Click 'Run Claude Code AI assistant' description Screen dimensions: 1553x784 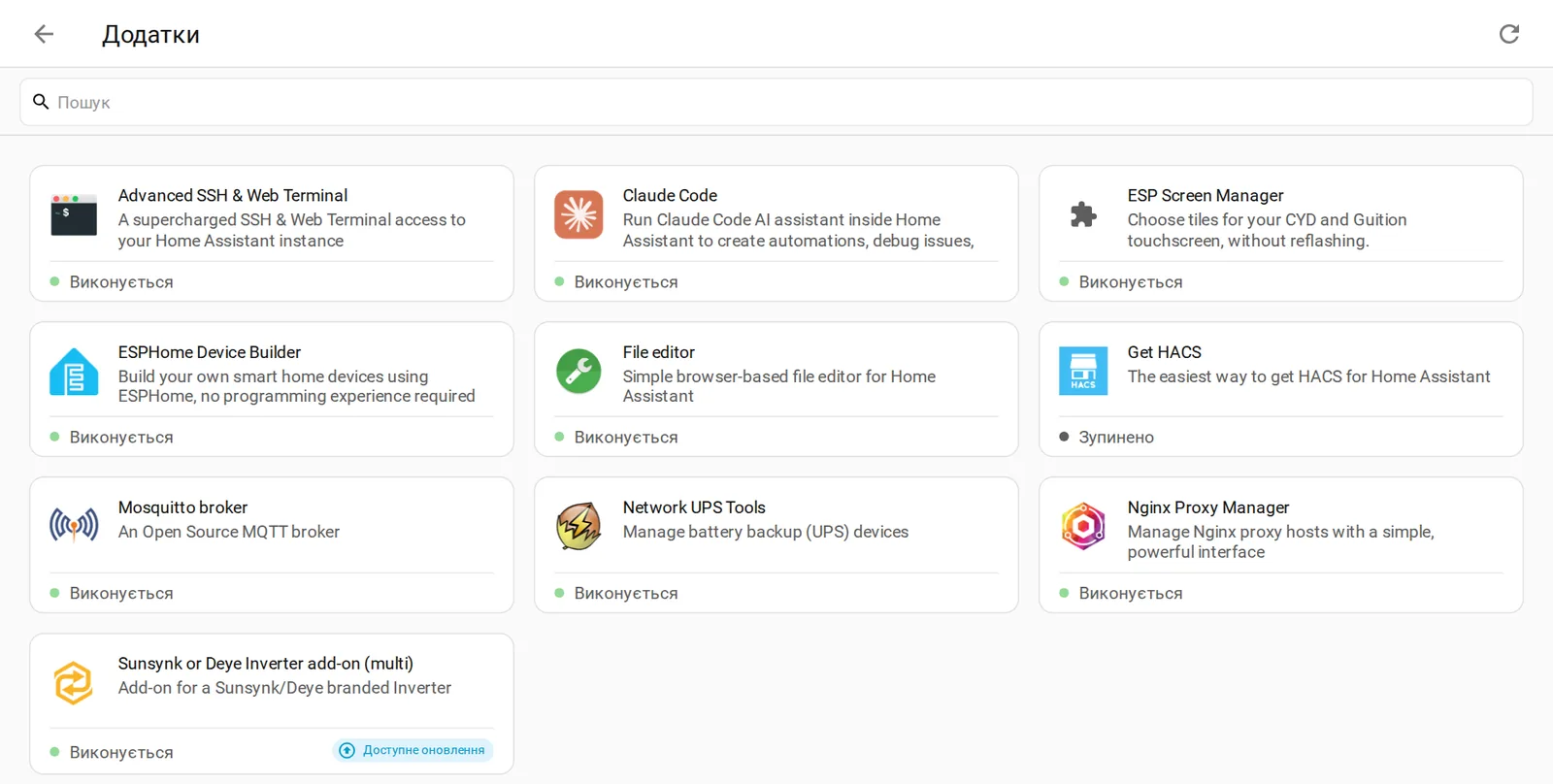[x=798, y=230]
